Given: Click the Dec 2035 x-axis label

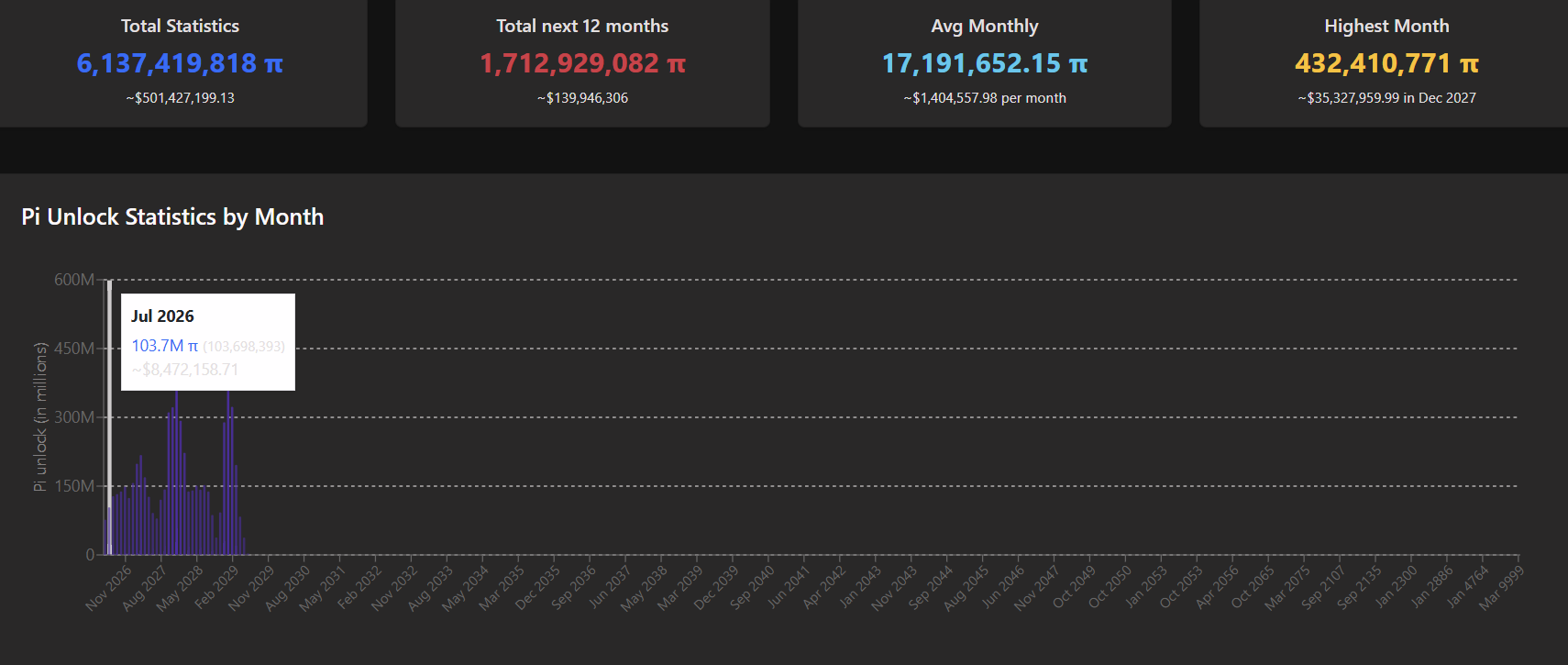Looking at the screenshot, I should tap(538, 588).
